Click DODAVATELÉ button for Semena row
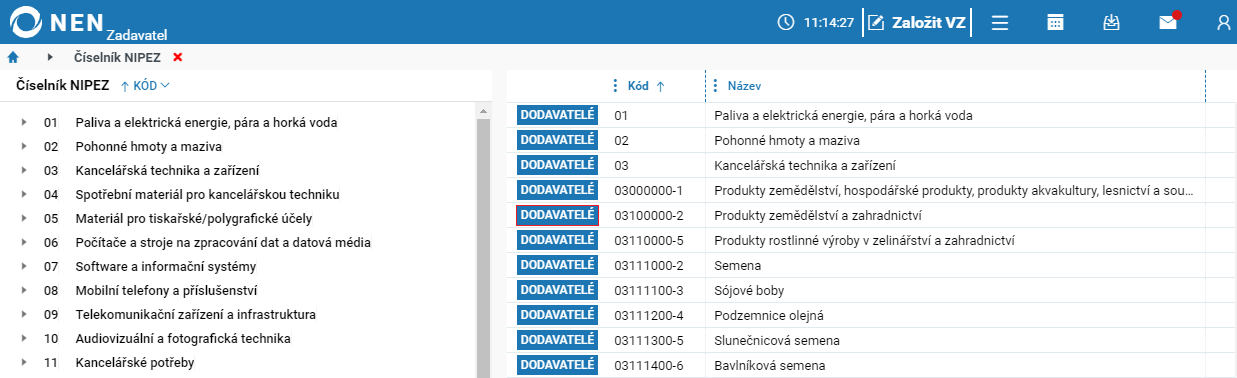Viewport: 1237px width, 378px height. (557, 265)
